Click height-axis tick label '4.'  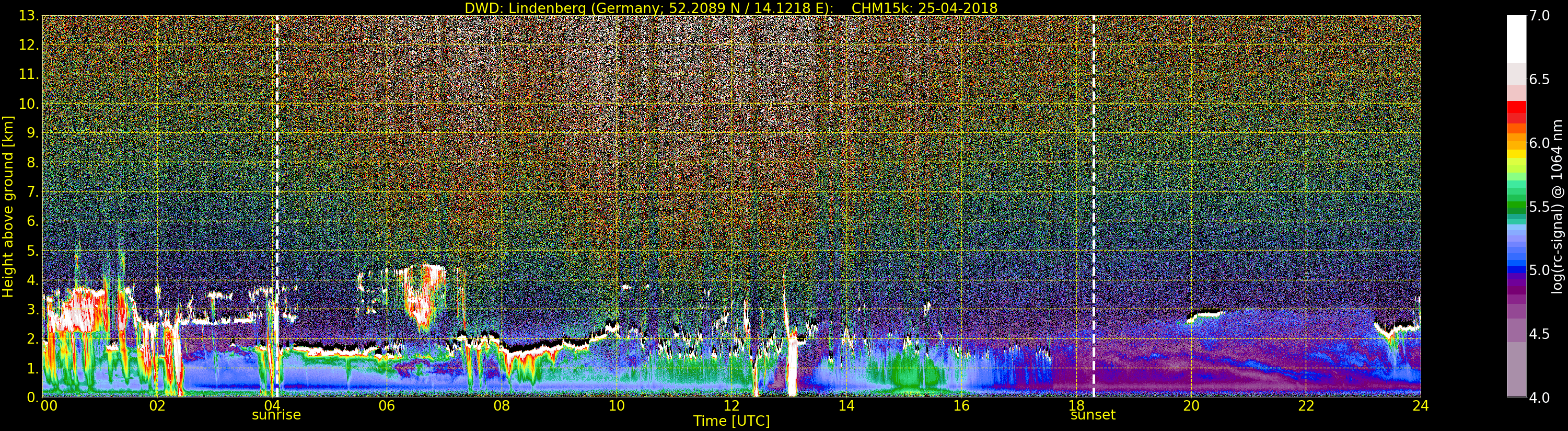(x=32, y=280)
